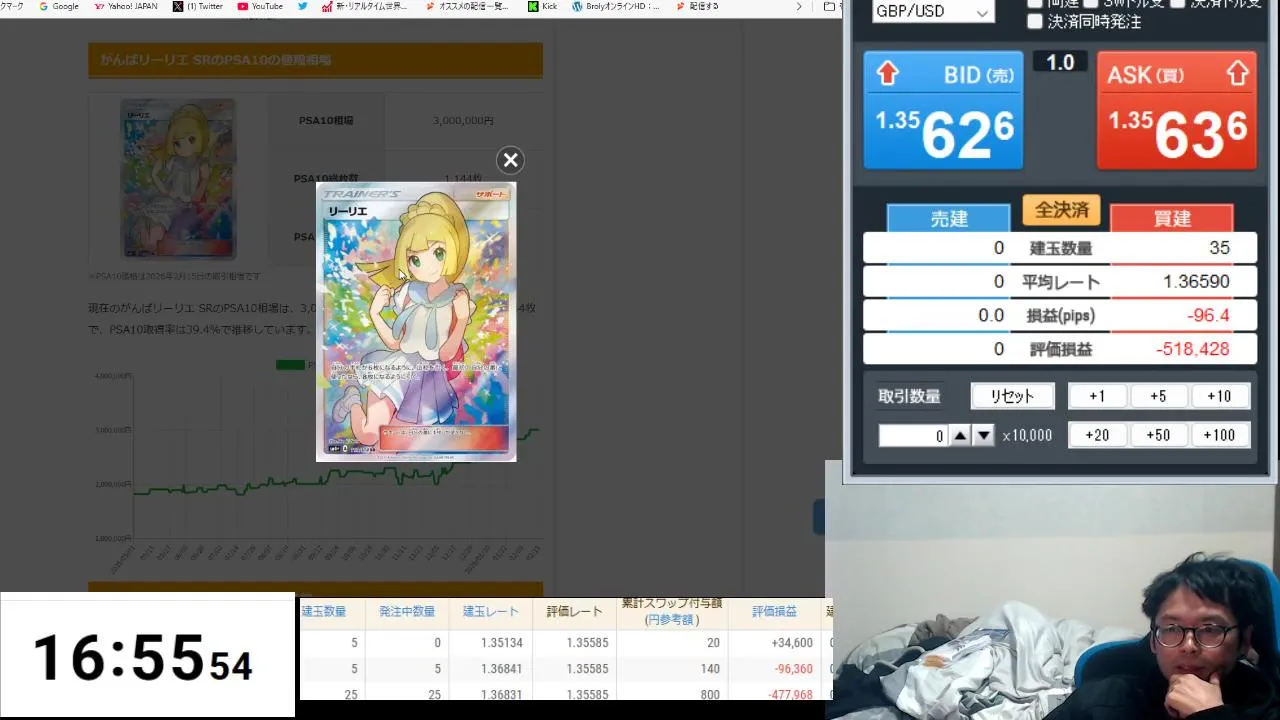The image size is (1280, 720).
Task: Select the 1.36831 position rate cell
Action: tap(500, 694)
